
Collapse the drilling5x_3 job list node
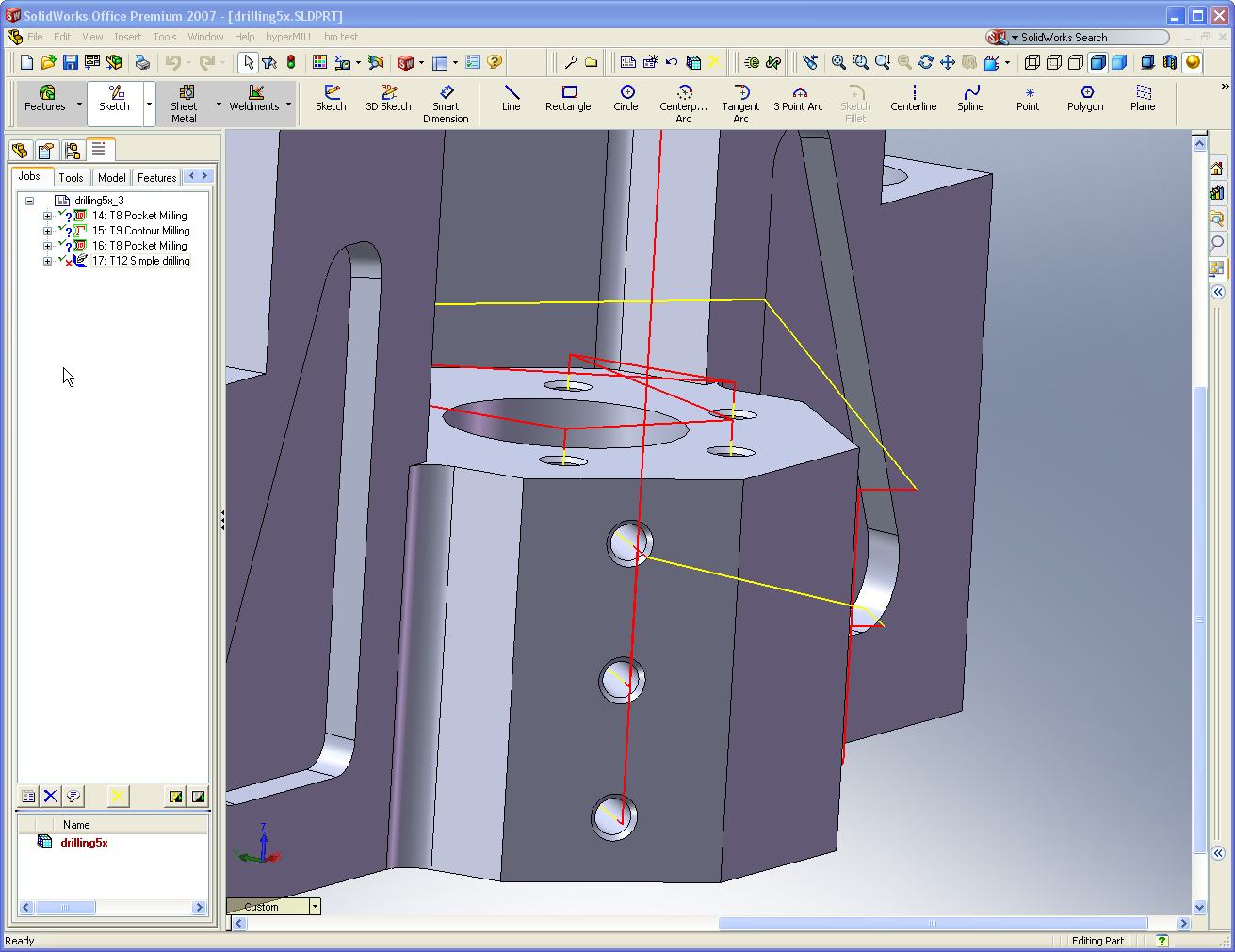[30, 201]
